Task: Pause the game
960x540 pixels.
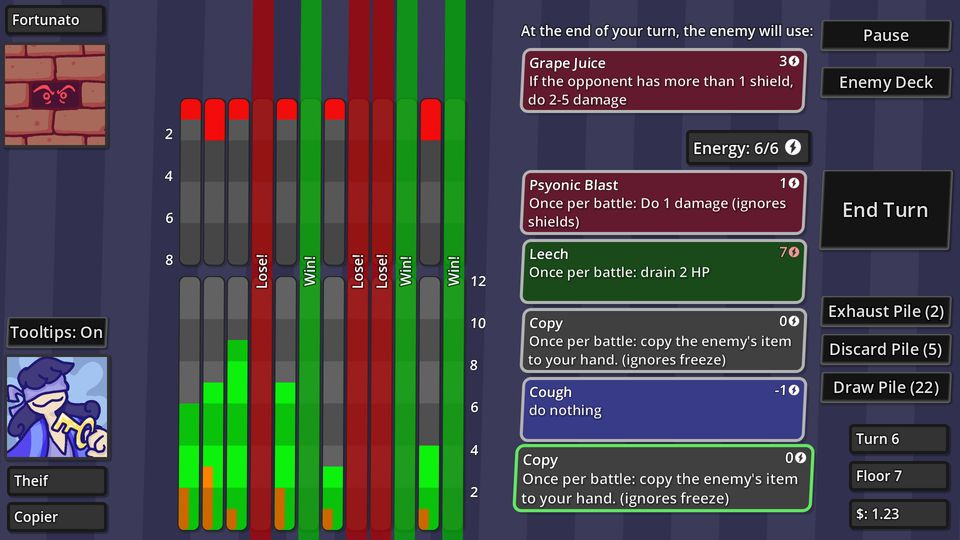Action: click(x=885, y=35)
